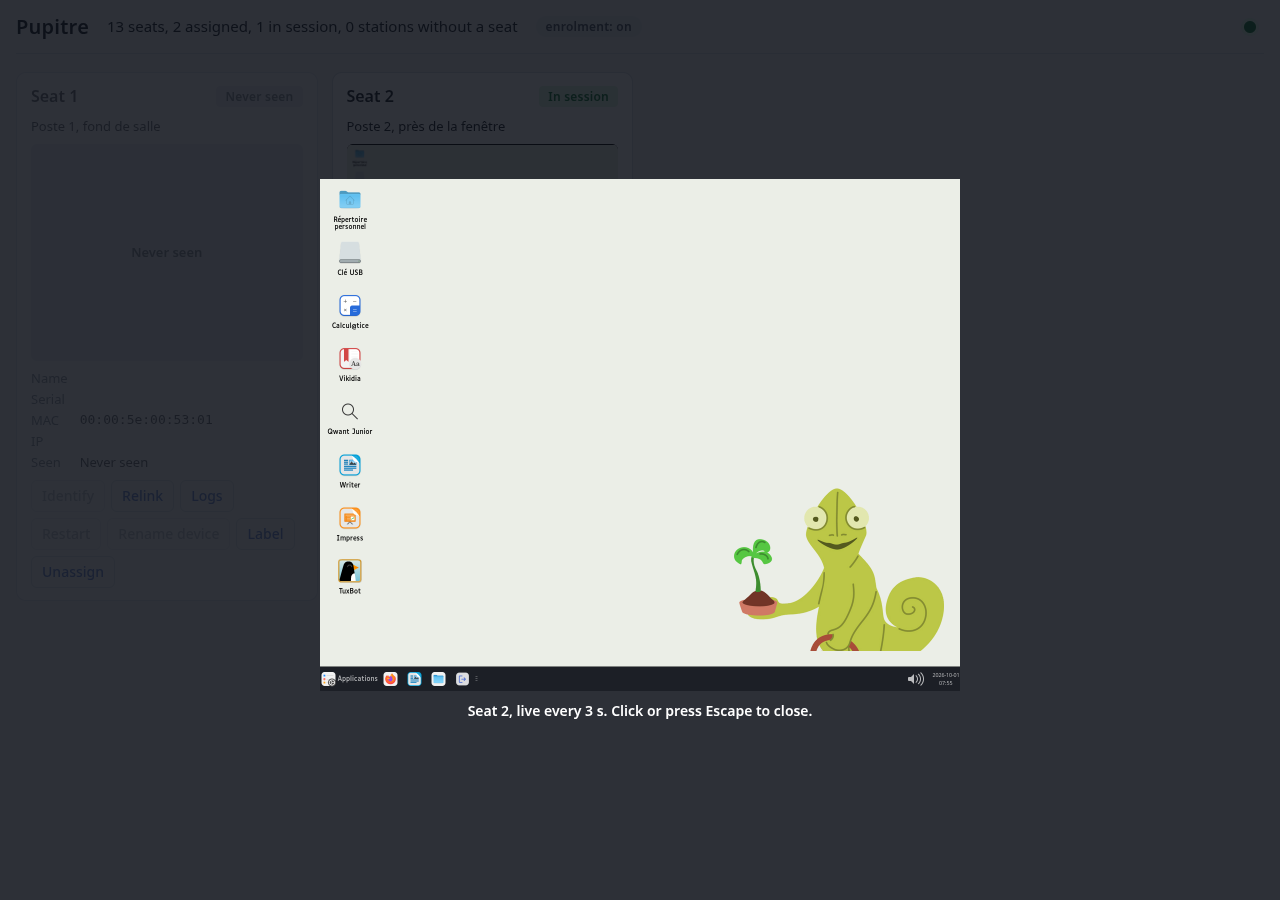Viewport: 1280px width, 900px height.
Task: Click the green connection status dot
Action: tap(1250, 27)
